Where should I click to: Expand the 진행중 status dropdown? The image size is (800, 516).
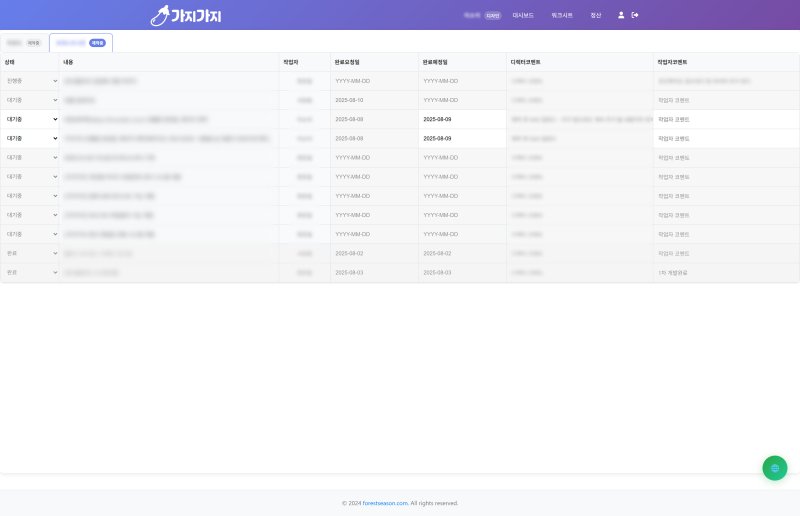(x=30, y=81)
